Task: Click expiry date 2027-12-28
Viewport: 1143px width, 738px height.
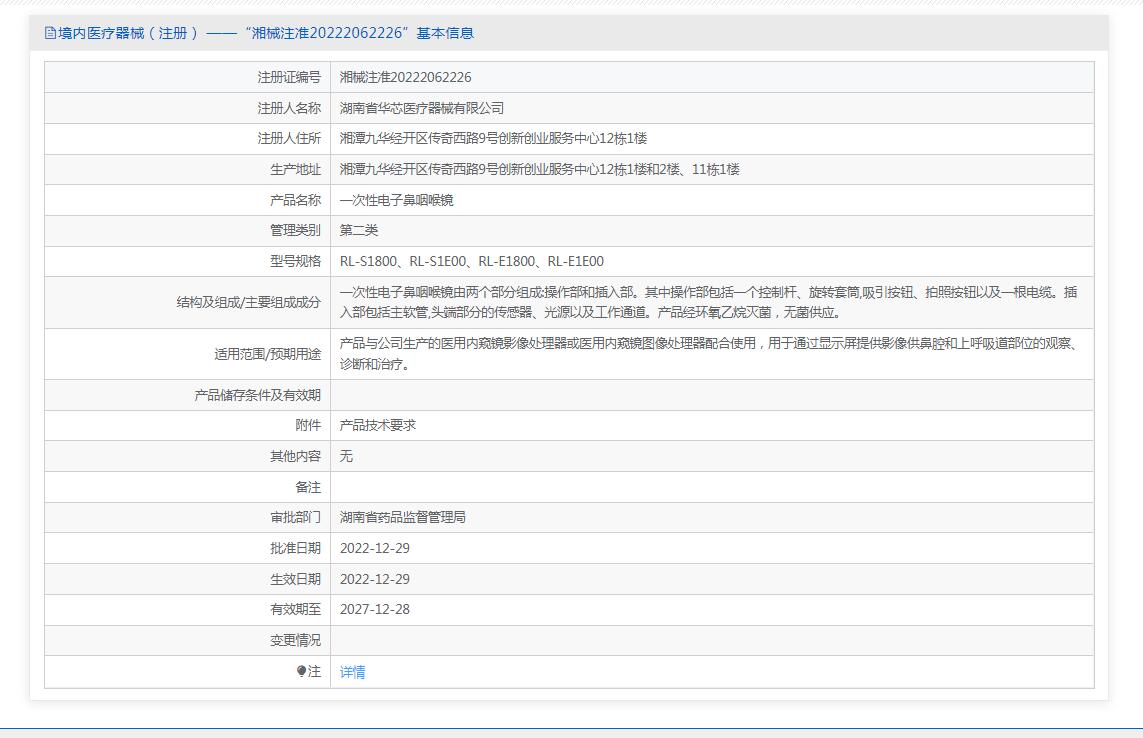Action: click(374, 609)
